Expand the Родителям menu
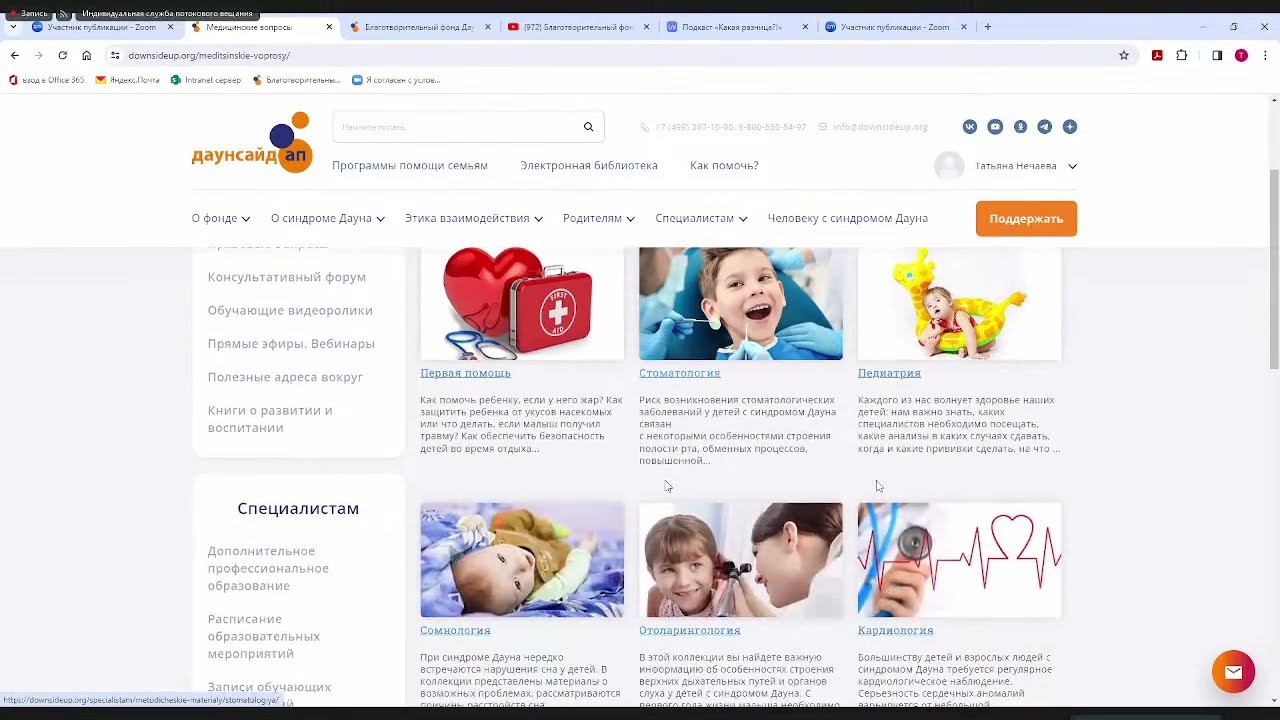Image resolution: width=1280 pixels, height=720 pixels. tap(599, 218)
